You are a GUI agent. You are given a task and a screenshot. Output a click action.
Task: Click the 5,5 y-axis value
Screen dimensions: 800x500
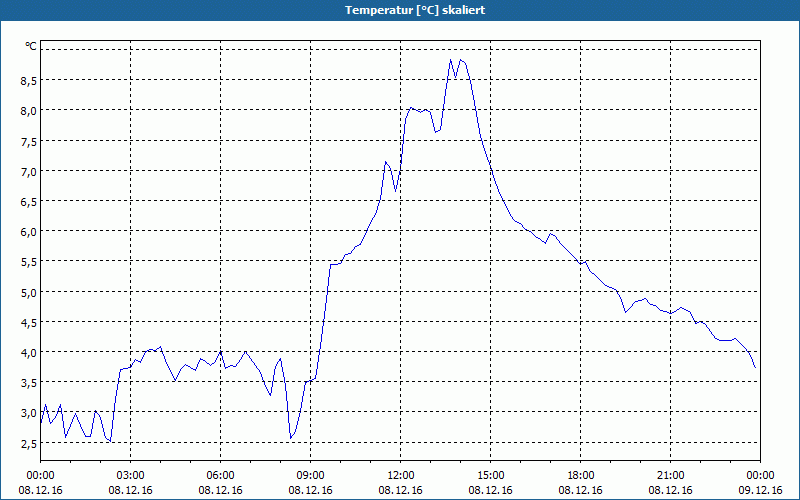click(x=29, y=262)
